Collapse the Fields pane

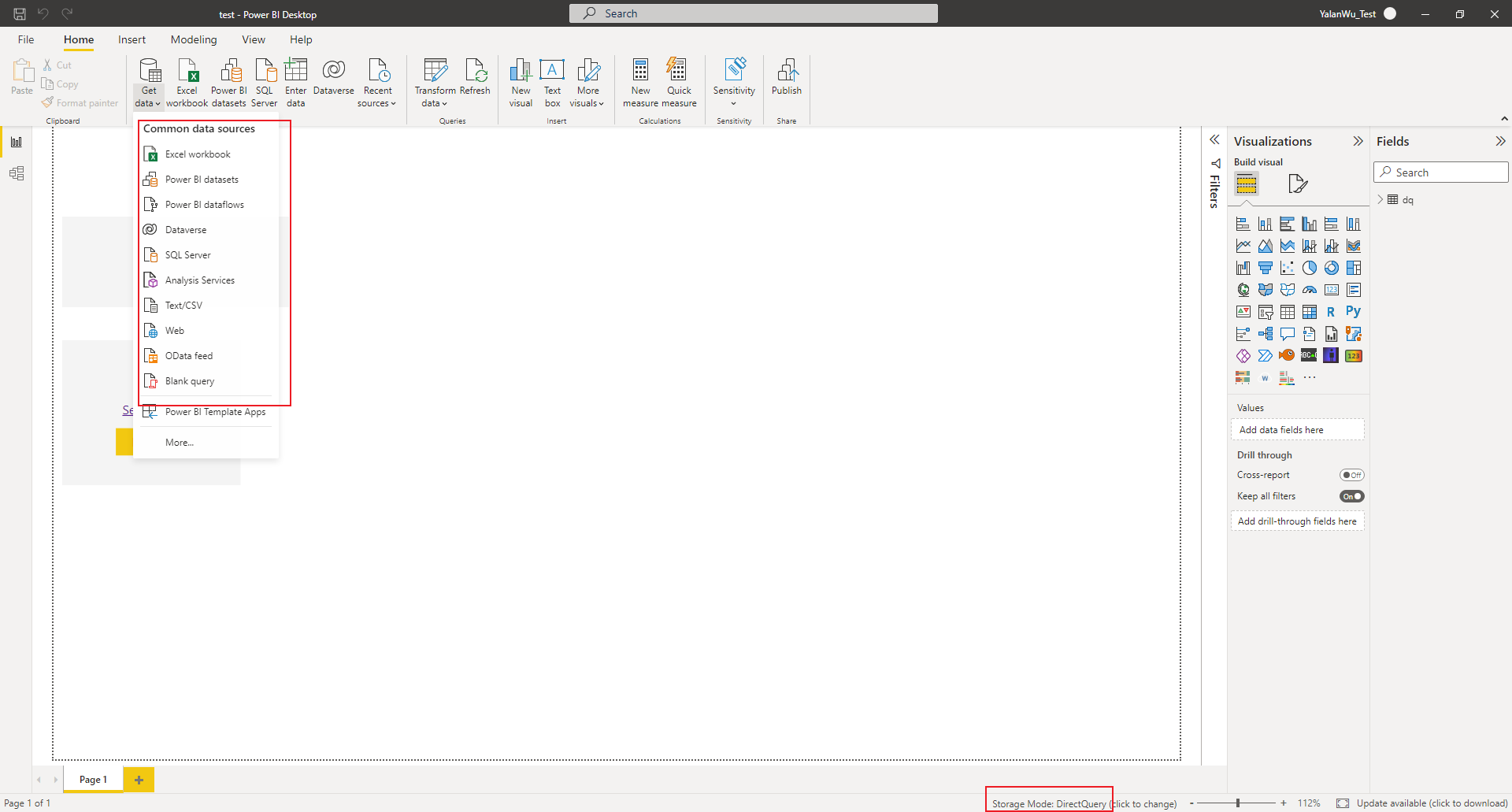[1500, 141]
